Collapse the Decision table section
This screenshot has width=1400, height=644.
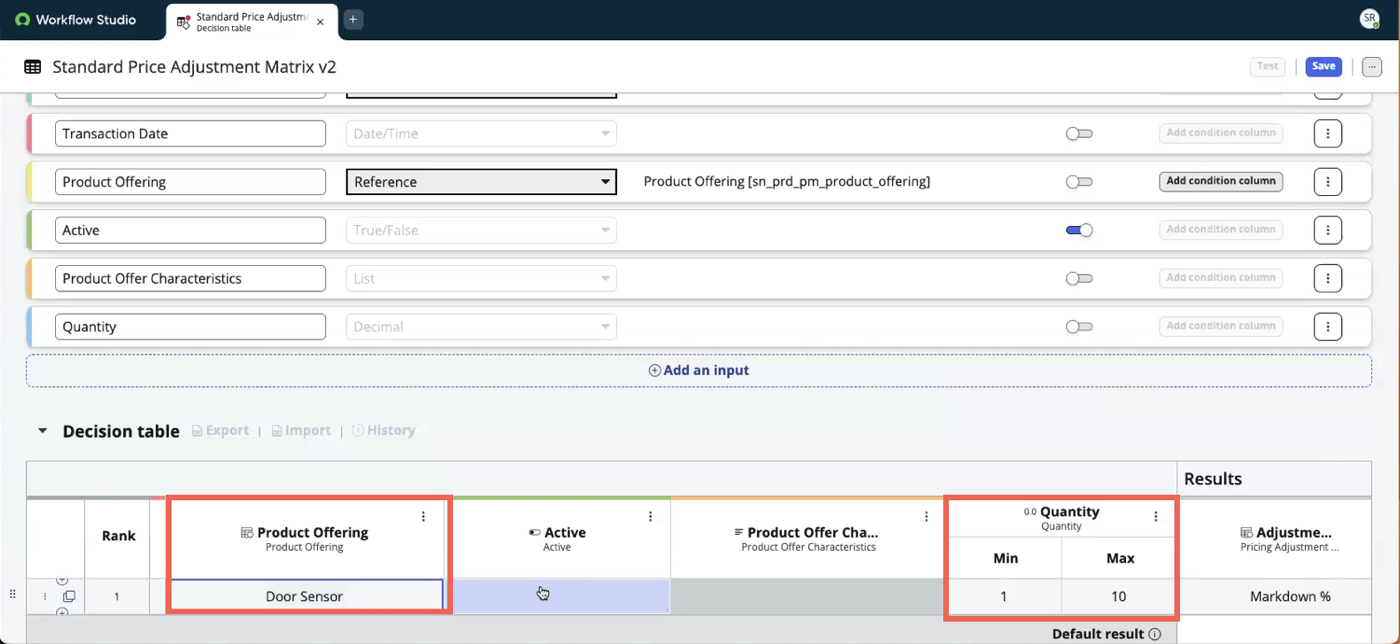42,431
